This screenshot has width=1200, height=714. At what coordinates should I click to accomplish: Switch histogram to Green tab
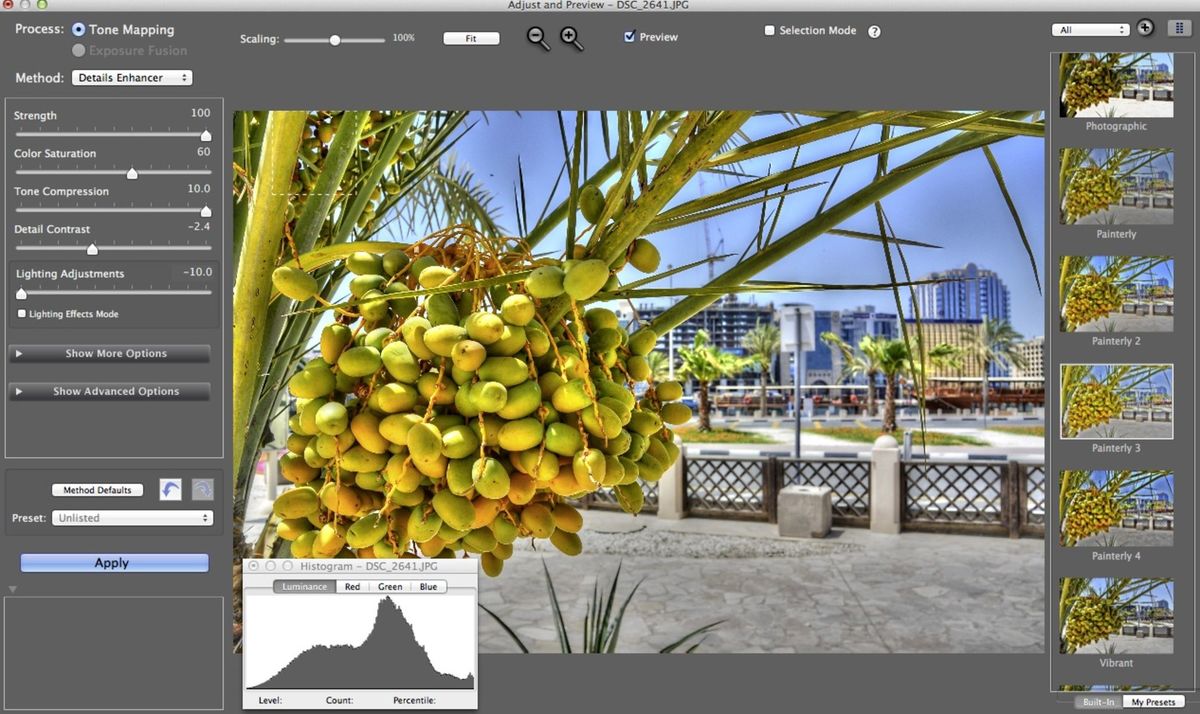(x=390, y=586)
